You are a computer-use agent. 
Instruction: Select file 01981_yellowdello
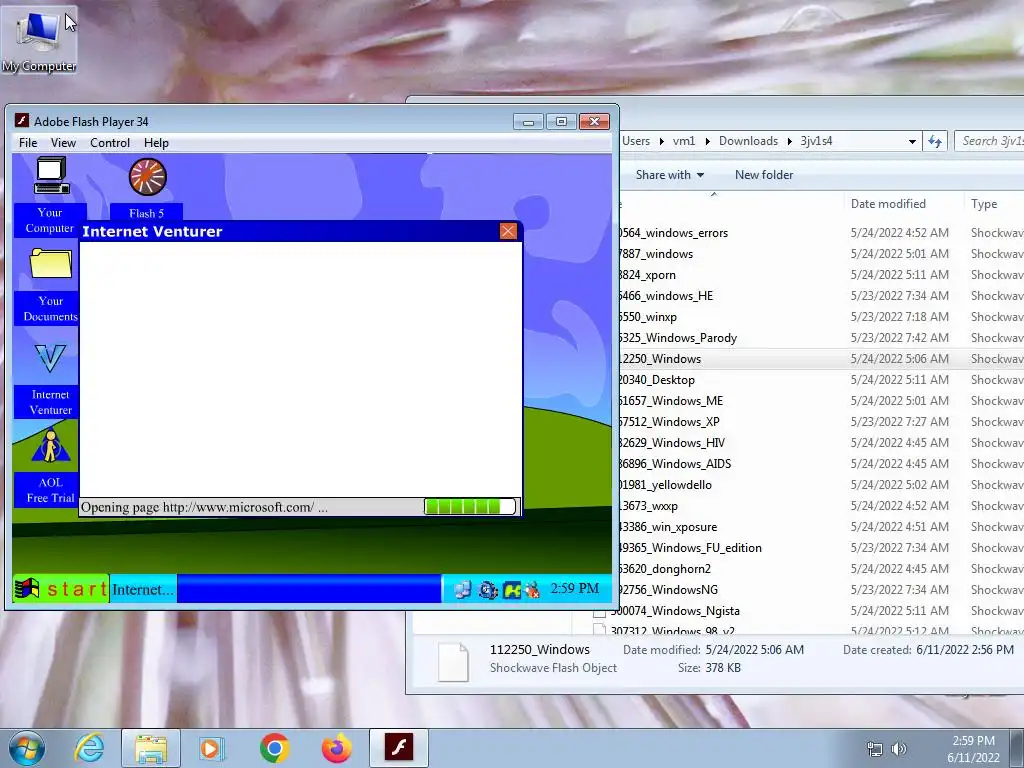pyautogui.click(x=665, y=485)
